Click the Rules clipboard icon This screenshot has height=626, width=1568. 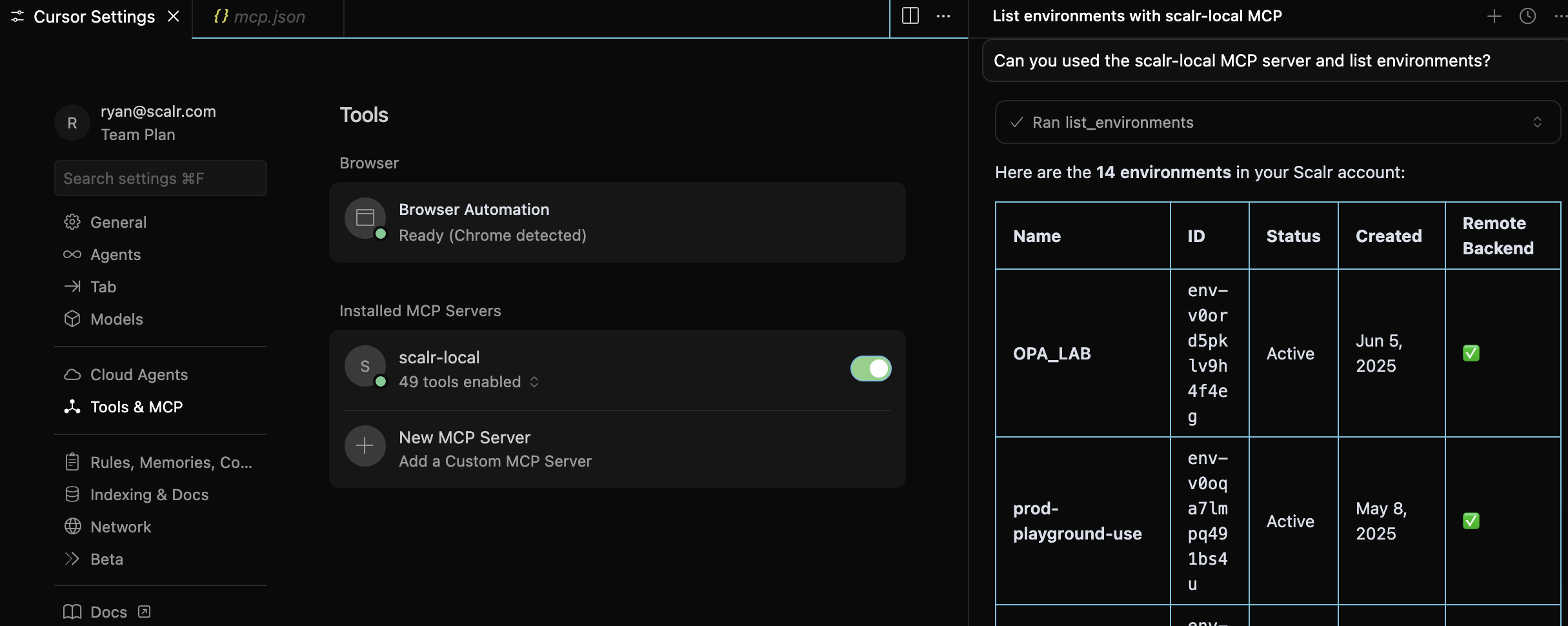72,461
